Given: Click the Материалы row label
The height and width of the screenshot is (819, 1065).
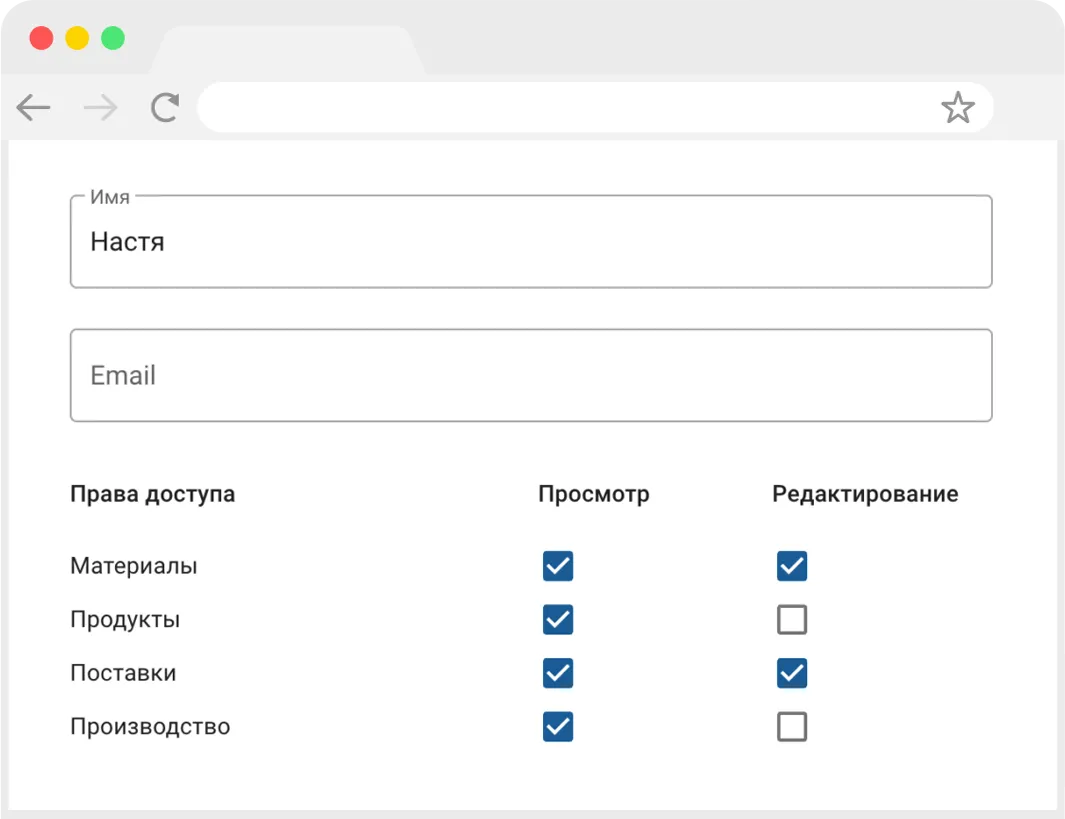Looking at the screenshot, I should (x=134, y=566).
